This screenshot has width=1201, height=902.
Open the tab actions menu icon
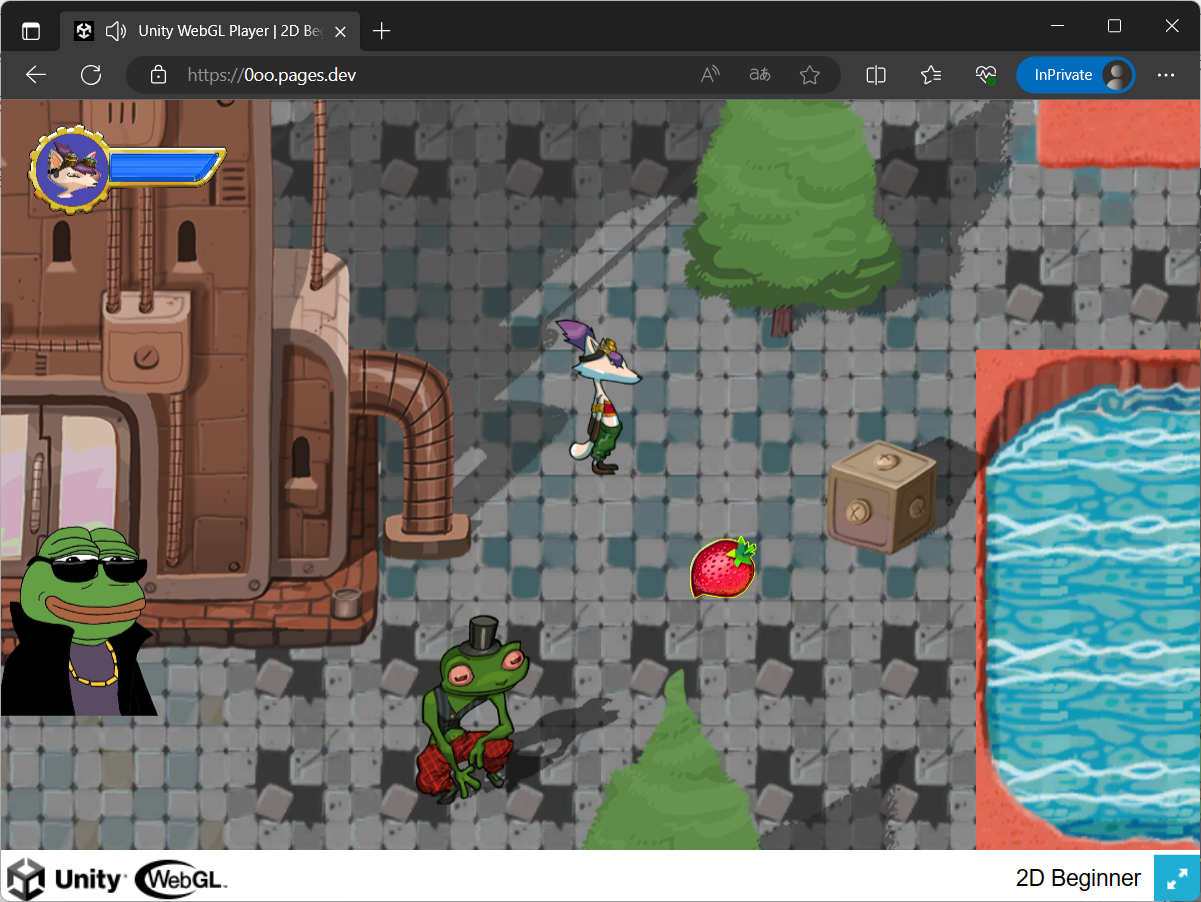31,31
